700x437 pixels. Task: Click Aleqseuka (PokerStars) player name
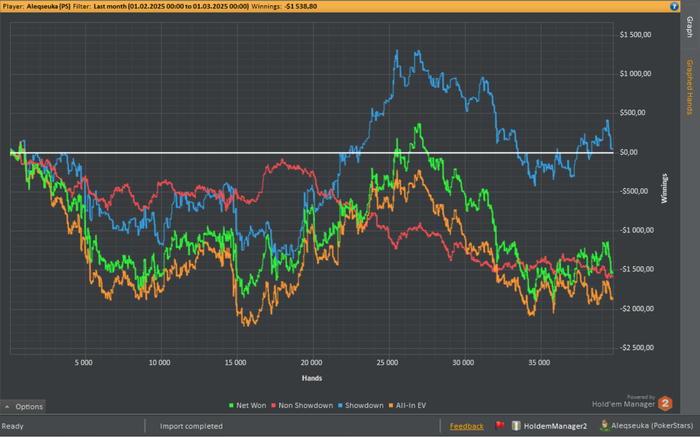652,426
